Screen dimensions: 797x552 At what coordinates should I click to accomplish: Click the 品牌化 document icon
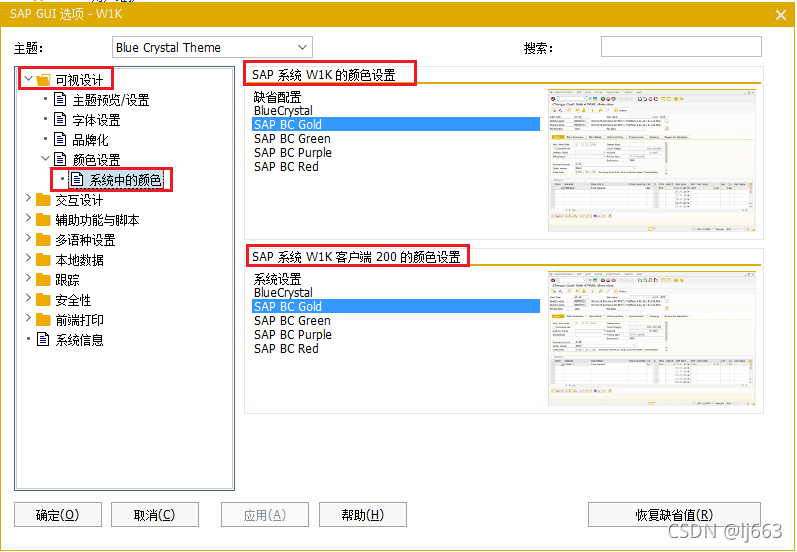pyautogui.click(x=60, y=139)
